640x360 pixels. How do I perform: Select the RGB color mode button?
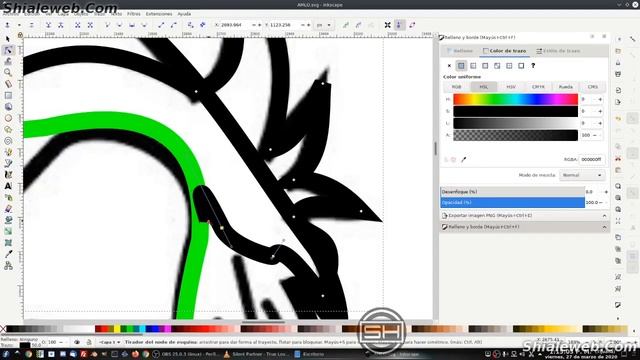(x=456, y=87)
